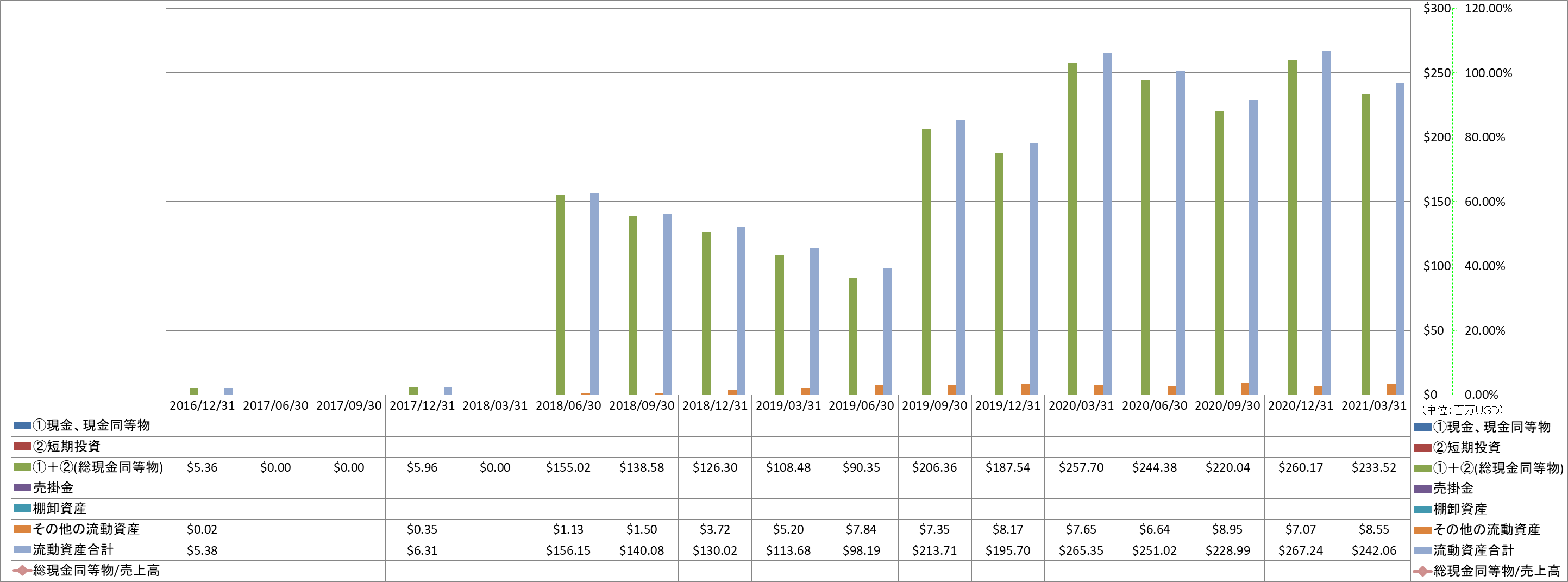This screenshot has width=1568, height=582.
Task: Click the $126.30 cell
Action: [x=714, y=467]
